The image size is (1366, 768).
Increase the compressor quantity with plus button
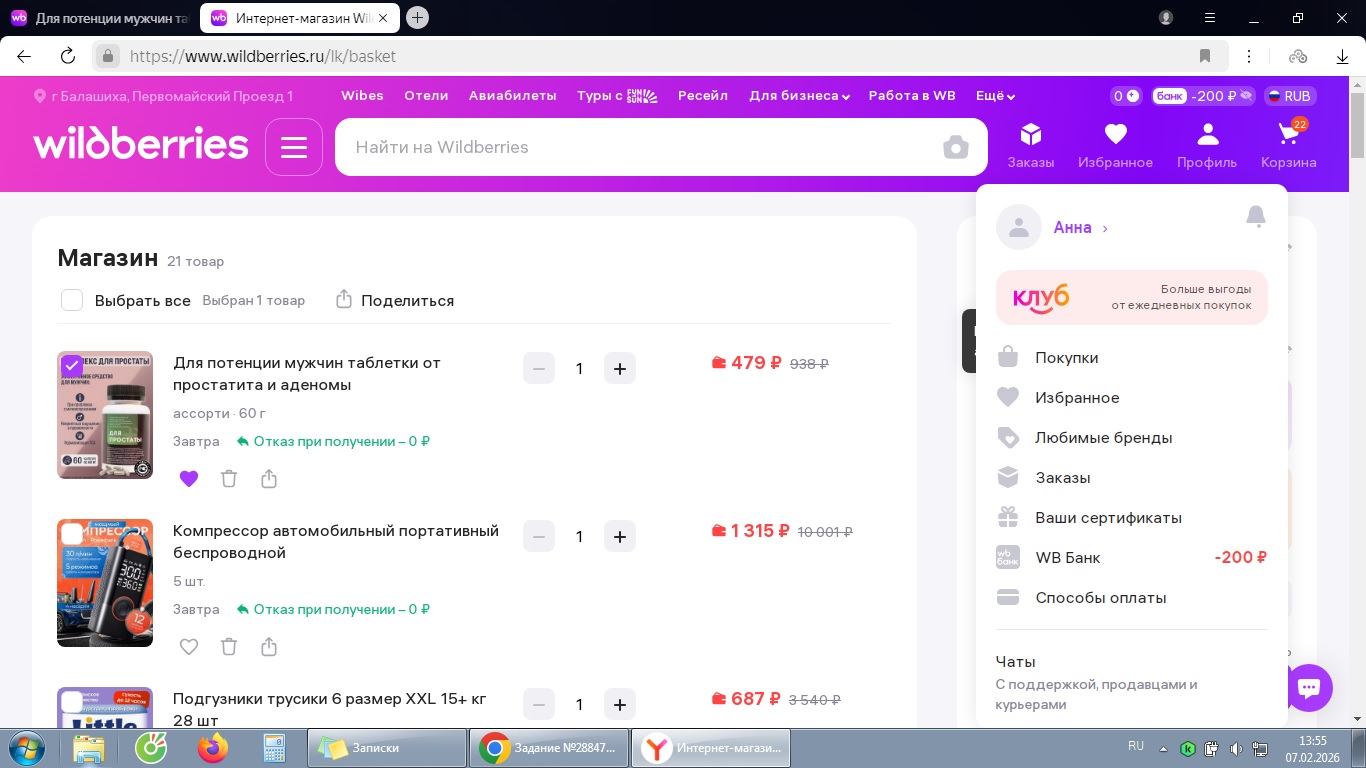[619, 537]
